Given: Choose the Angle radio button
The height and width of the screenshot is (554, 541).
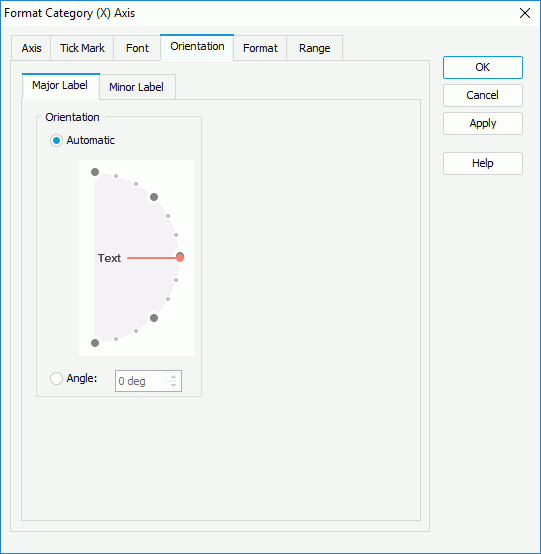Looking at the screenshot, I should click(x=56, y=379).
